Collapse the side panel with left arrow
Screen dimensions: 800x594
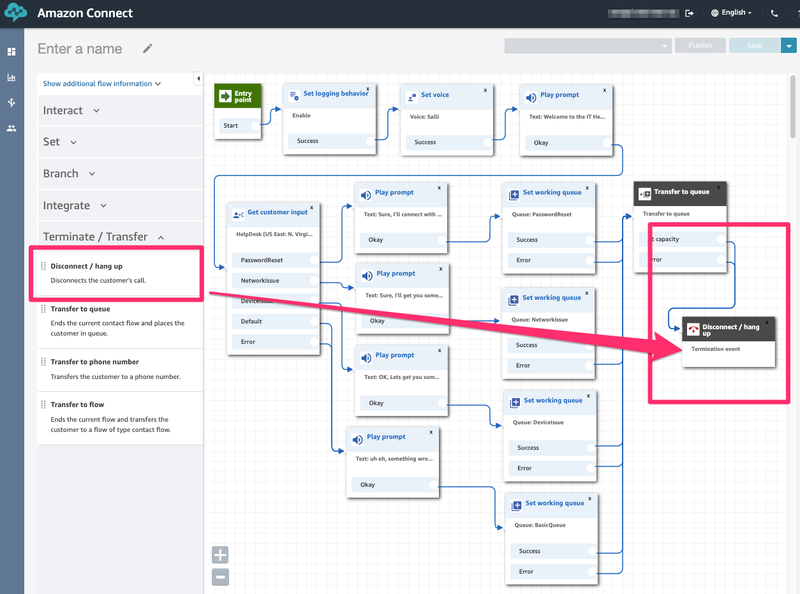click(x=198, y=79)
